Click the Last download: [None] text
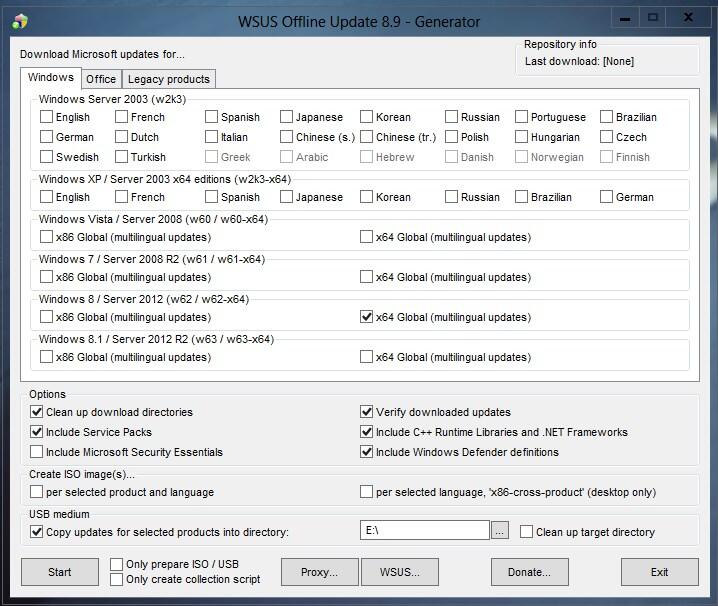Screen dimensions: 718x606 (579, 61)
